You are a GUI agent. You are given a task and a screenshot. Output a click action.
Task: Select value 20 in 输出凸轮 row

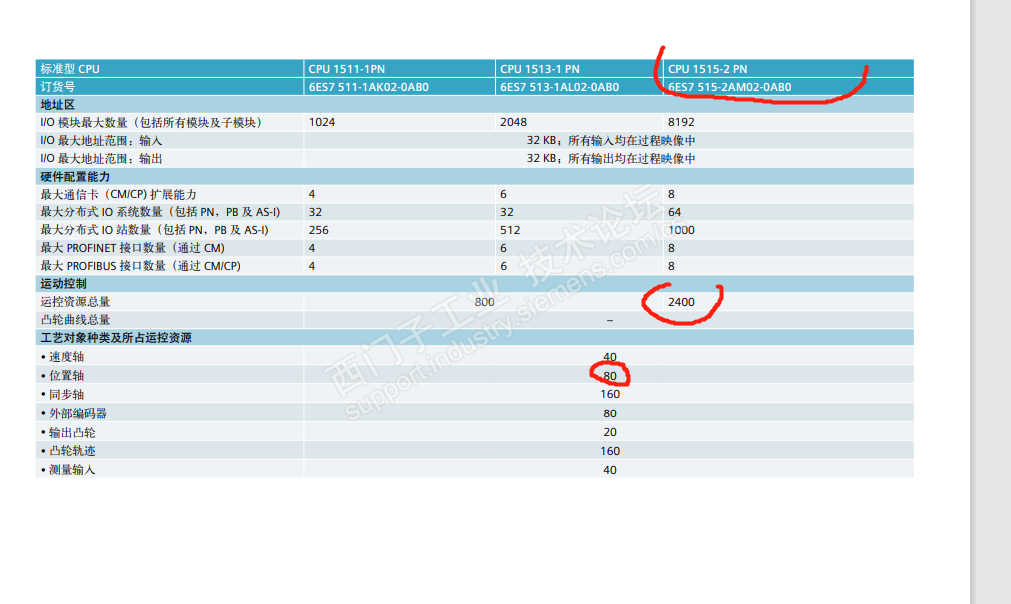(x=610, y=432)
